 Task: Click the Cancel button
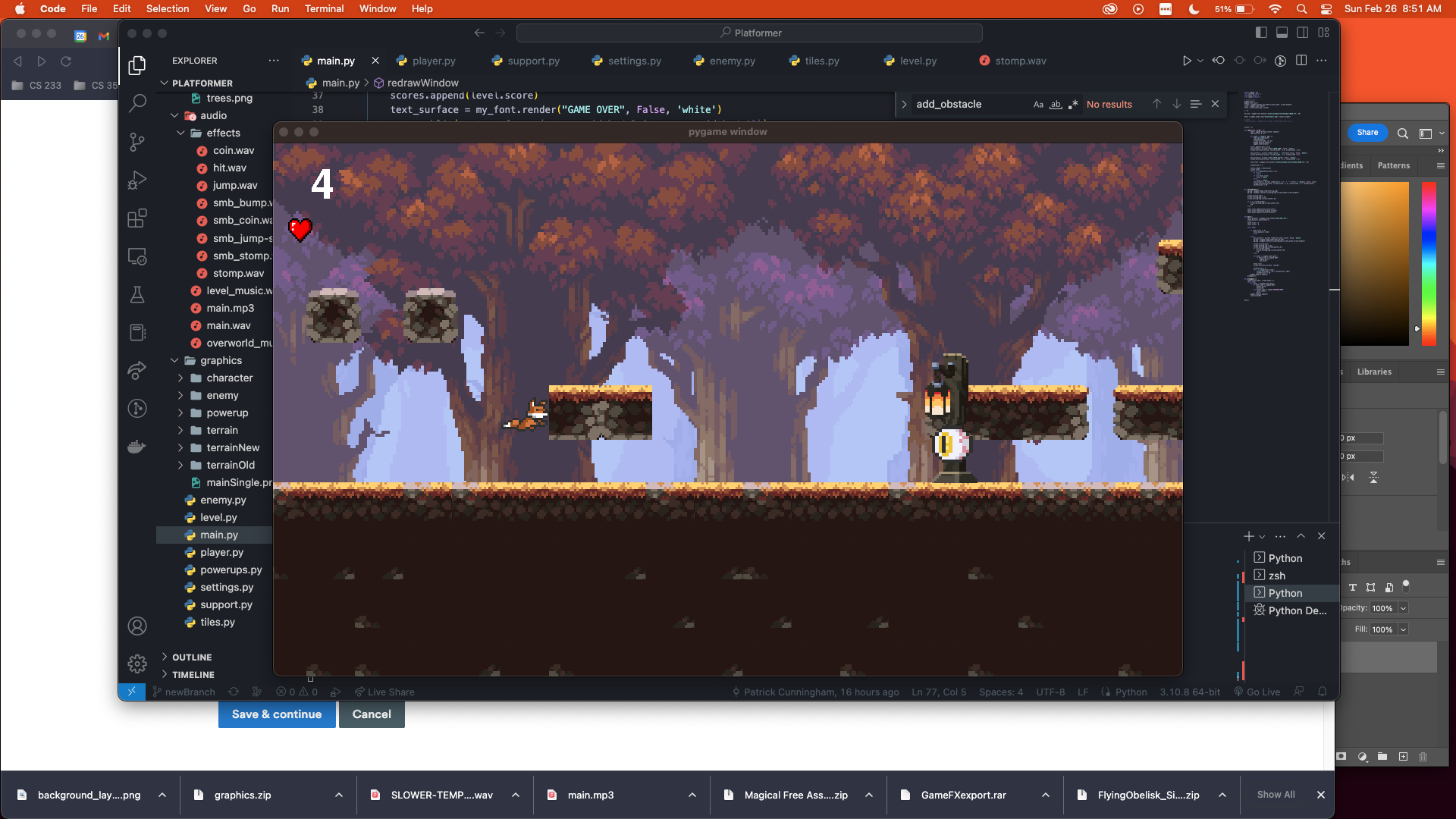click(372, 714)
